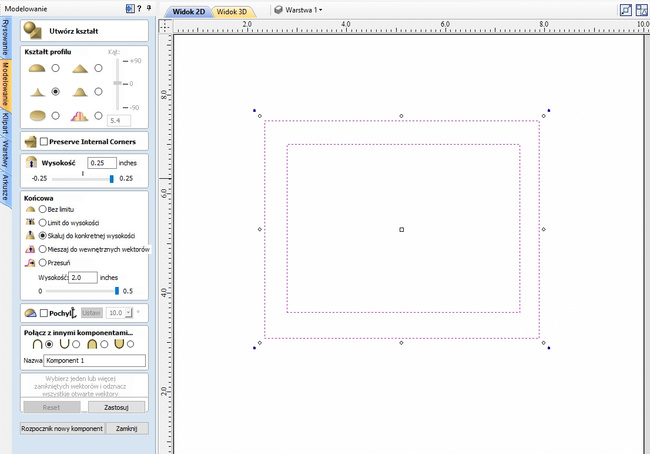The height and width of the screenshot is (454, 650).
Task: Select Przesuń radio option
Action: (x=42, y=262)
